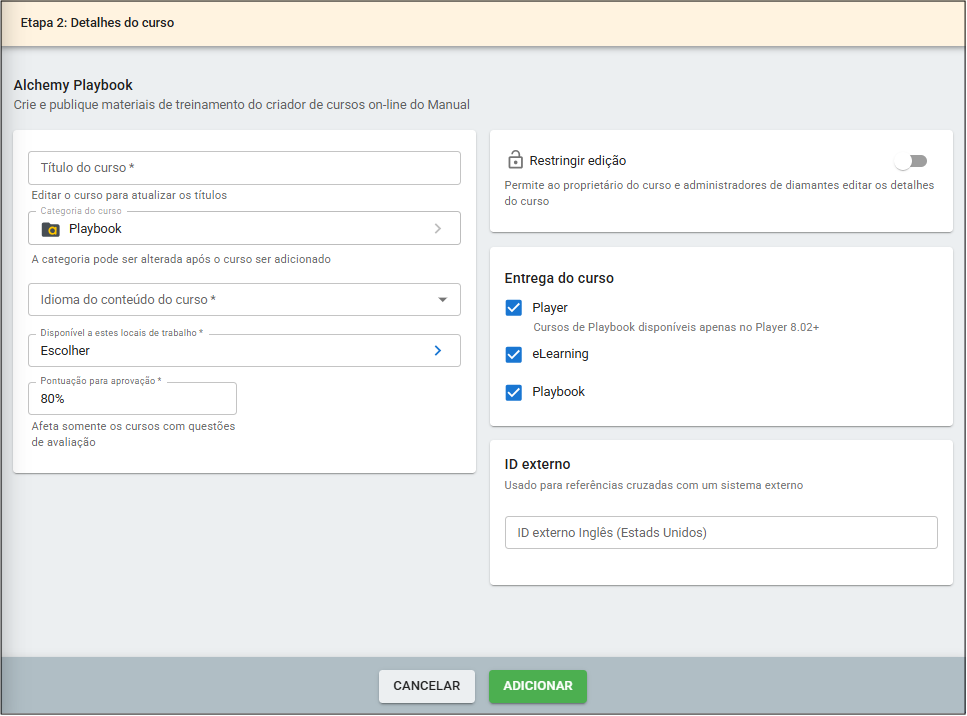Click the blue arrow in the workplaces field

437,351
